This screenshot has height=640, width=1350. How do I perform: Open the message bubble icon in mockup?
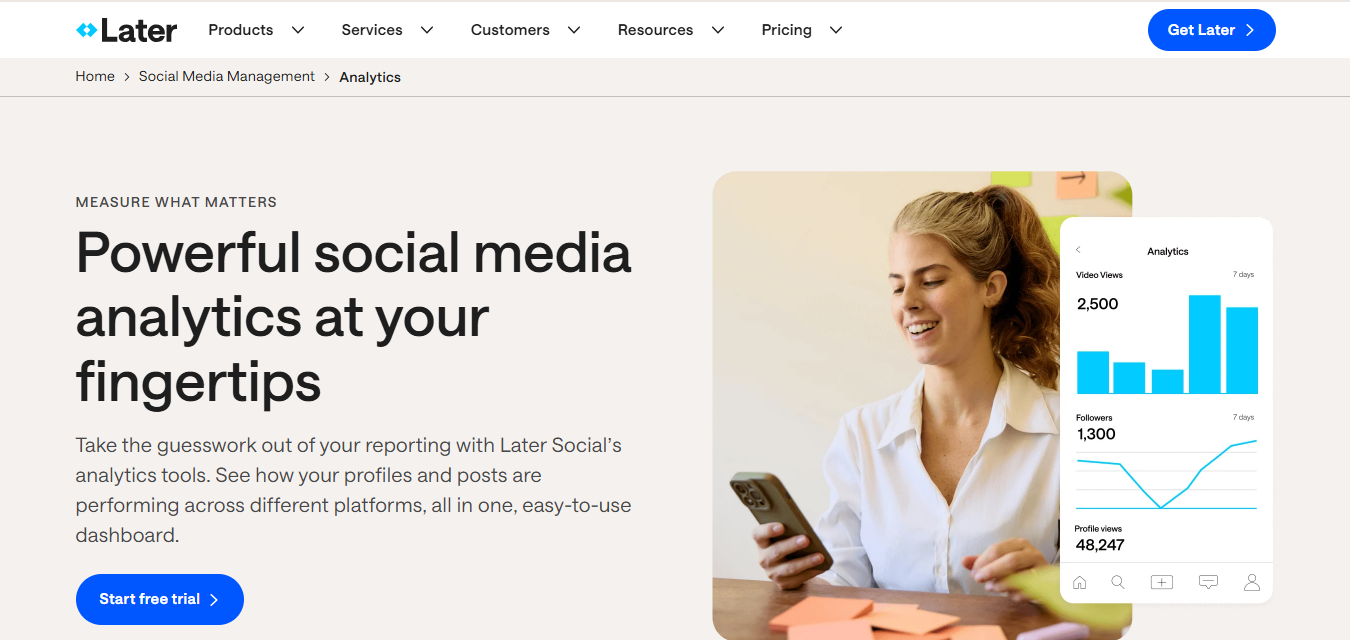[x=1208, y=582]
